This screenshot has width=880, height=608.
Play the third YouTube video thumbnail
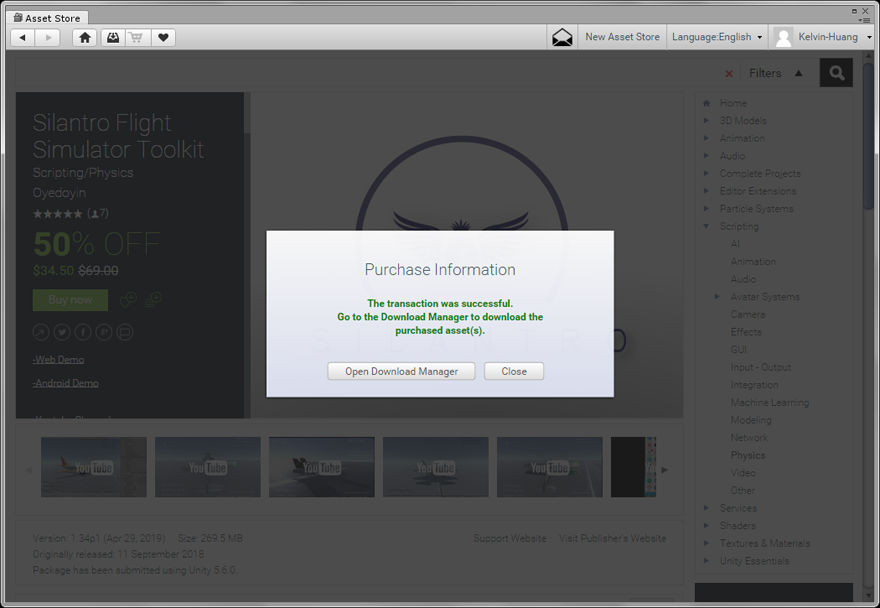(x=322, y=467)
